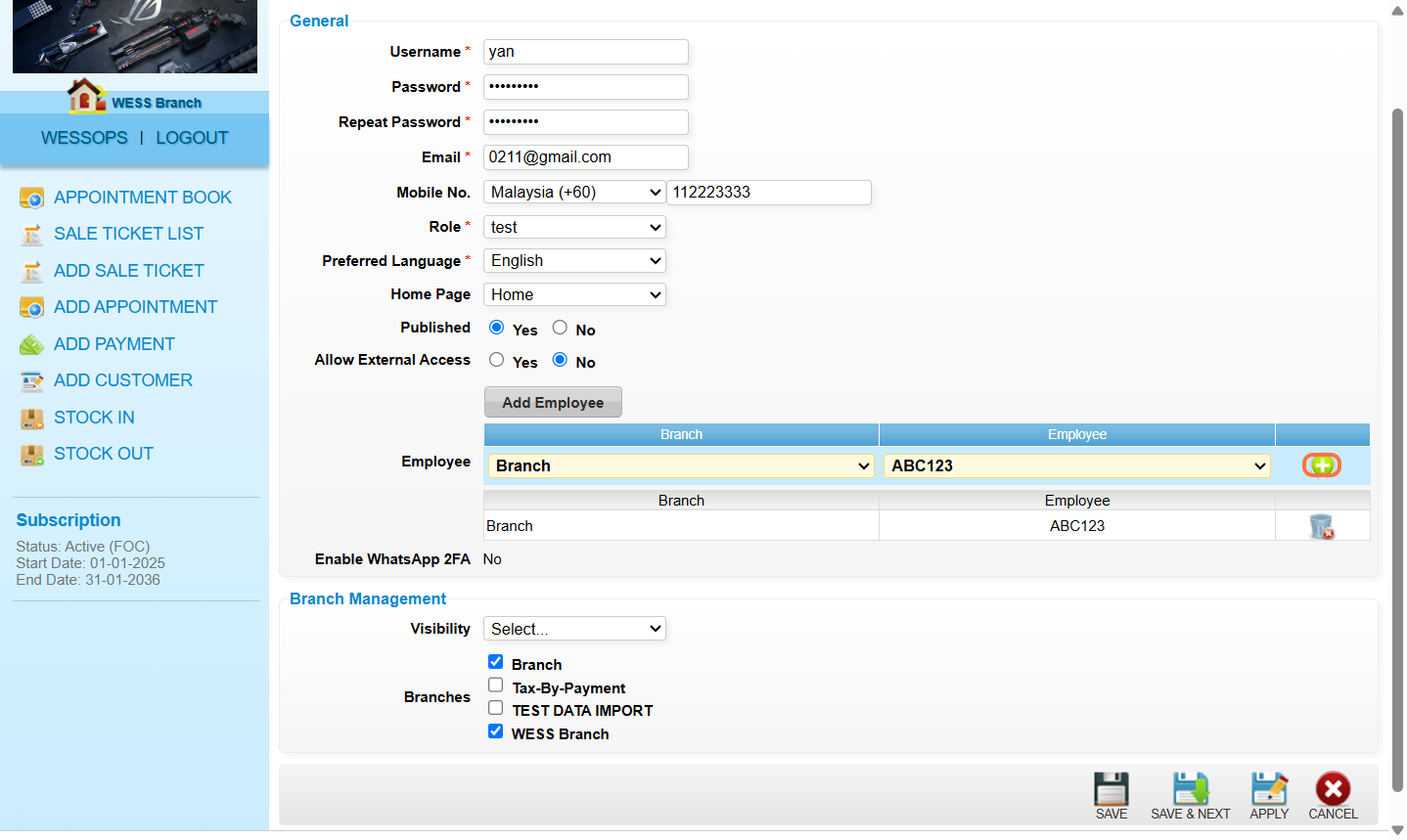Open the Preferred Language dropdown
Viewport: 1407px width, 840px height.
click(x=574, y=261)
